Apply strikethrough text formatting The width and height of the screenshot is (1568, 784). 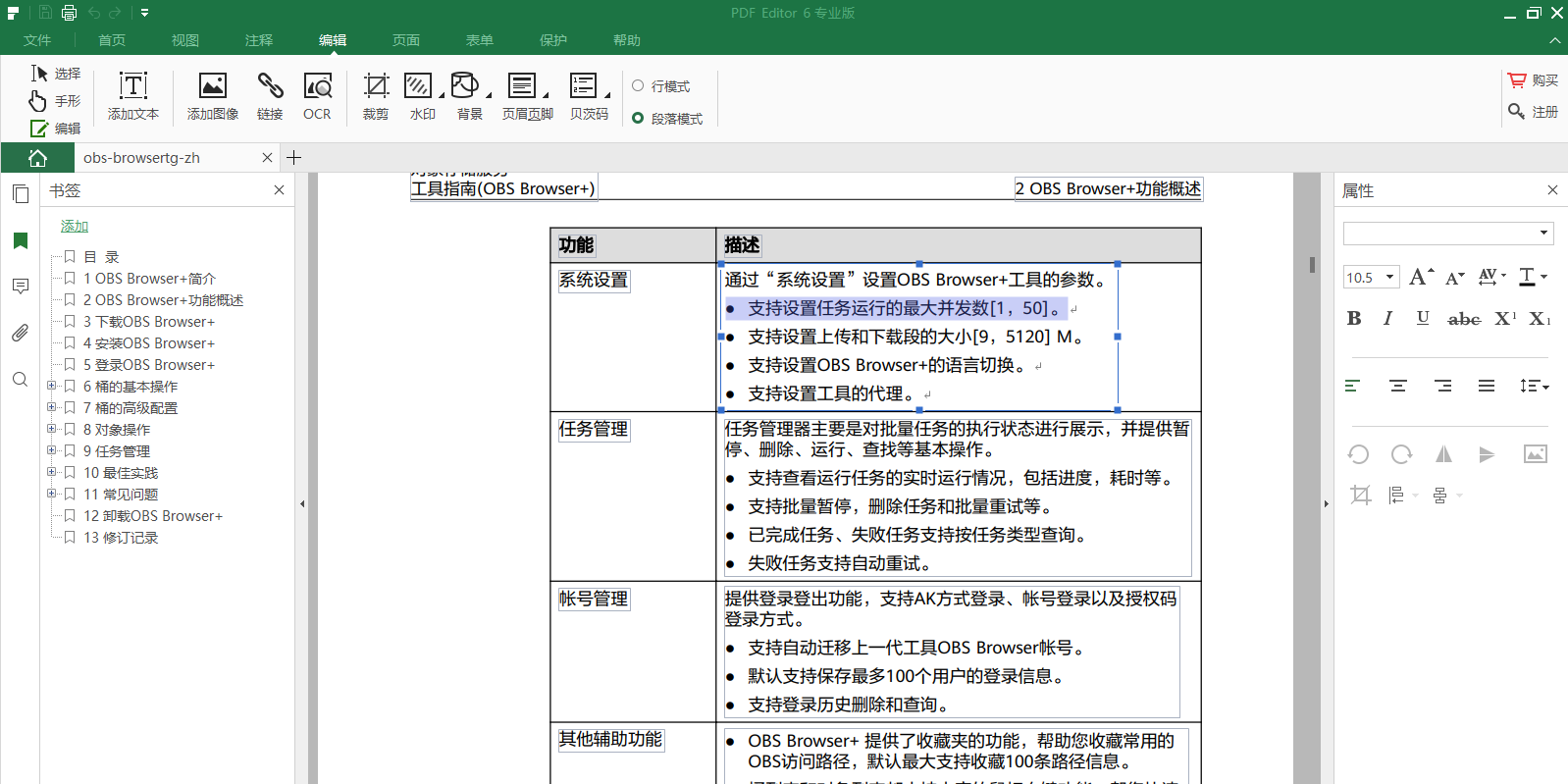[x=1464, y=318]
